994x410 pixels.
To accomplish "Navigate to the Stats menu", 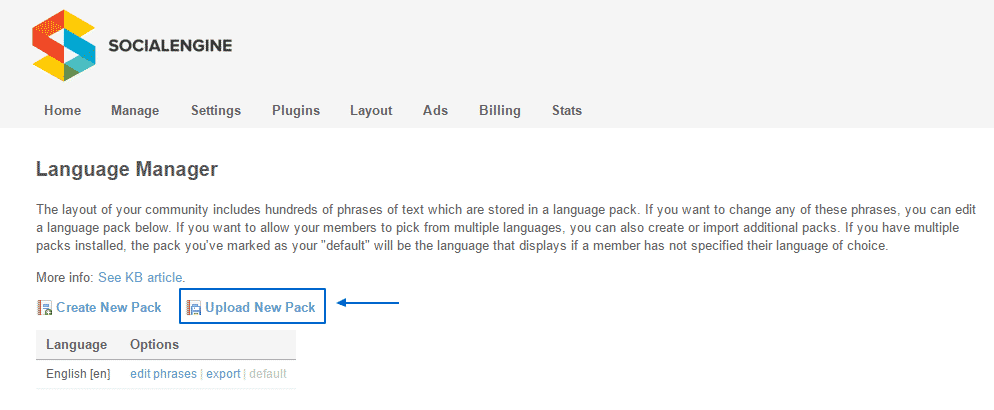I will (567, 110).
